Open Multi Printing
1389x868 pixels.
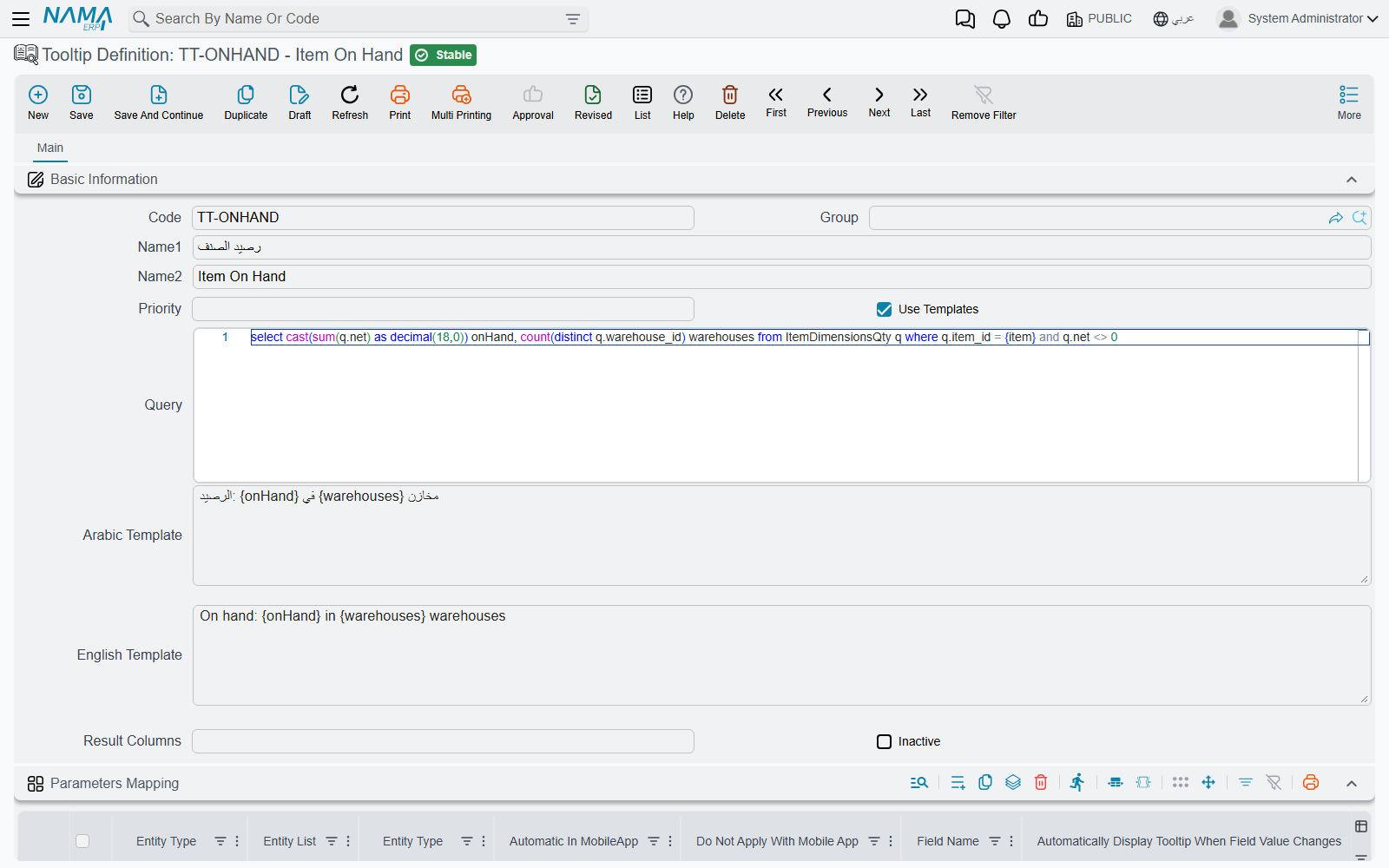[461, 95]
